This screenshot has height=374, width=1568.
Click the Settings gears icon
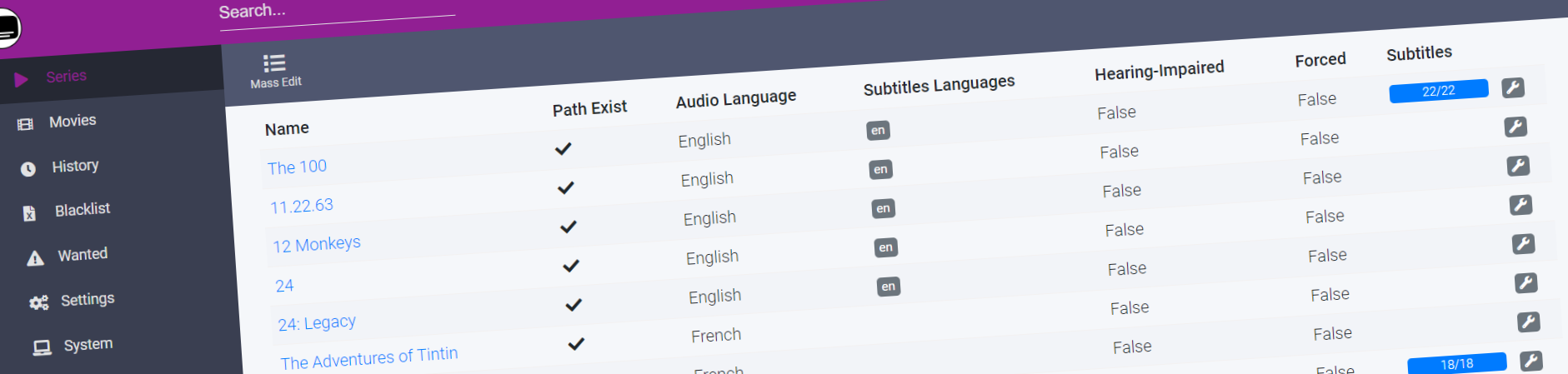pos(38,303)
